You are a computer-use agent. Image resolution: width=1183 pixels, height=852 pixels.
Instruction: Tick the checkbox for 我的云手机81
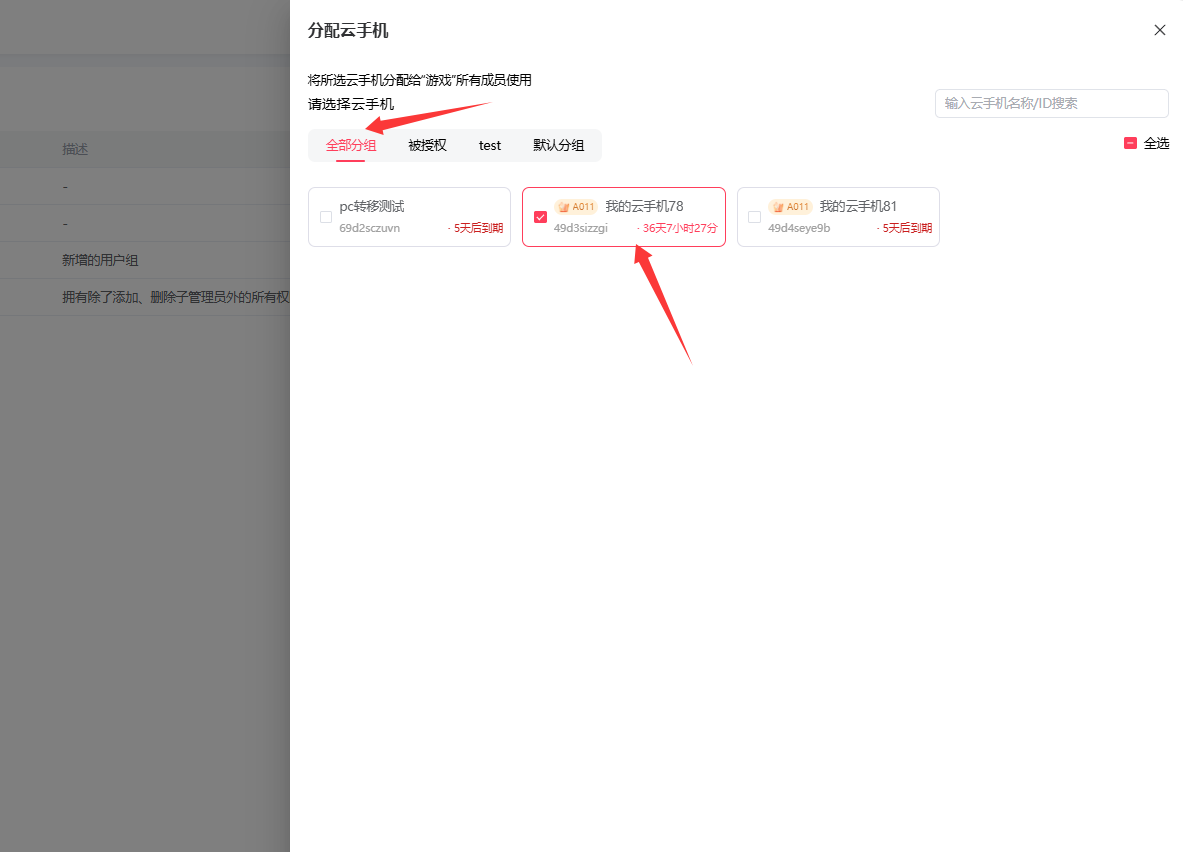tap(754, 217)
